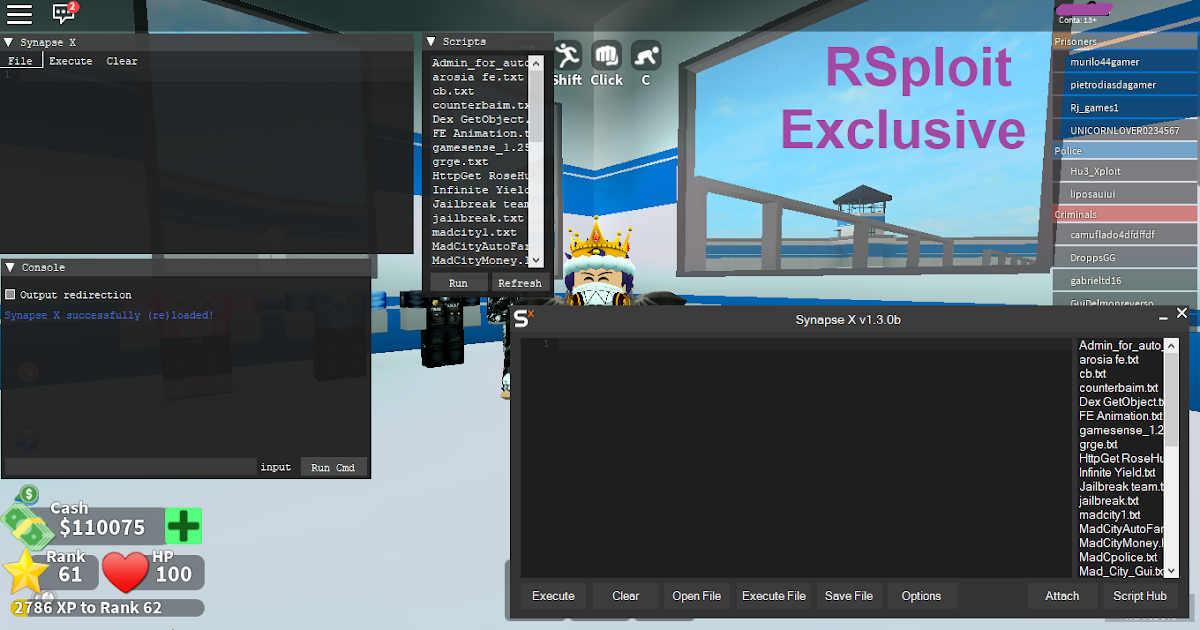
Task: Click the Criminals team header
Action: click(x=1125, y=214)
